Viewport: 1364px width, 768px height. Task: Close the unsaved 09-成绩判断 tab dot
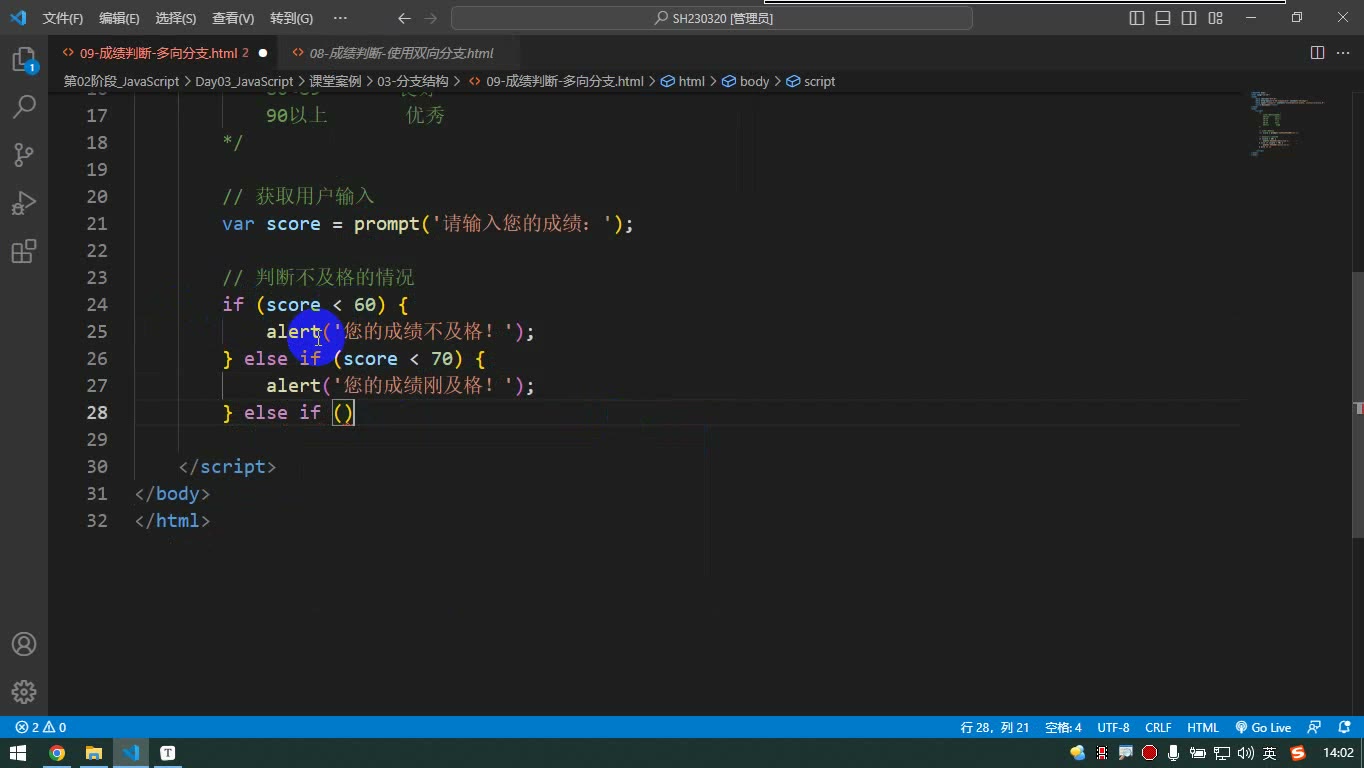pos(263,53)
